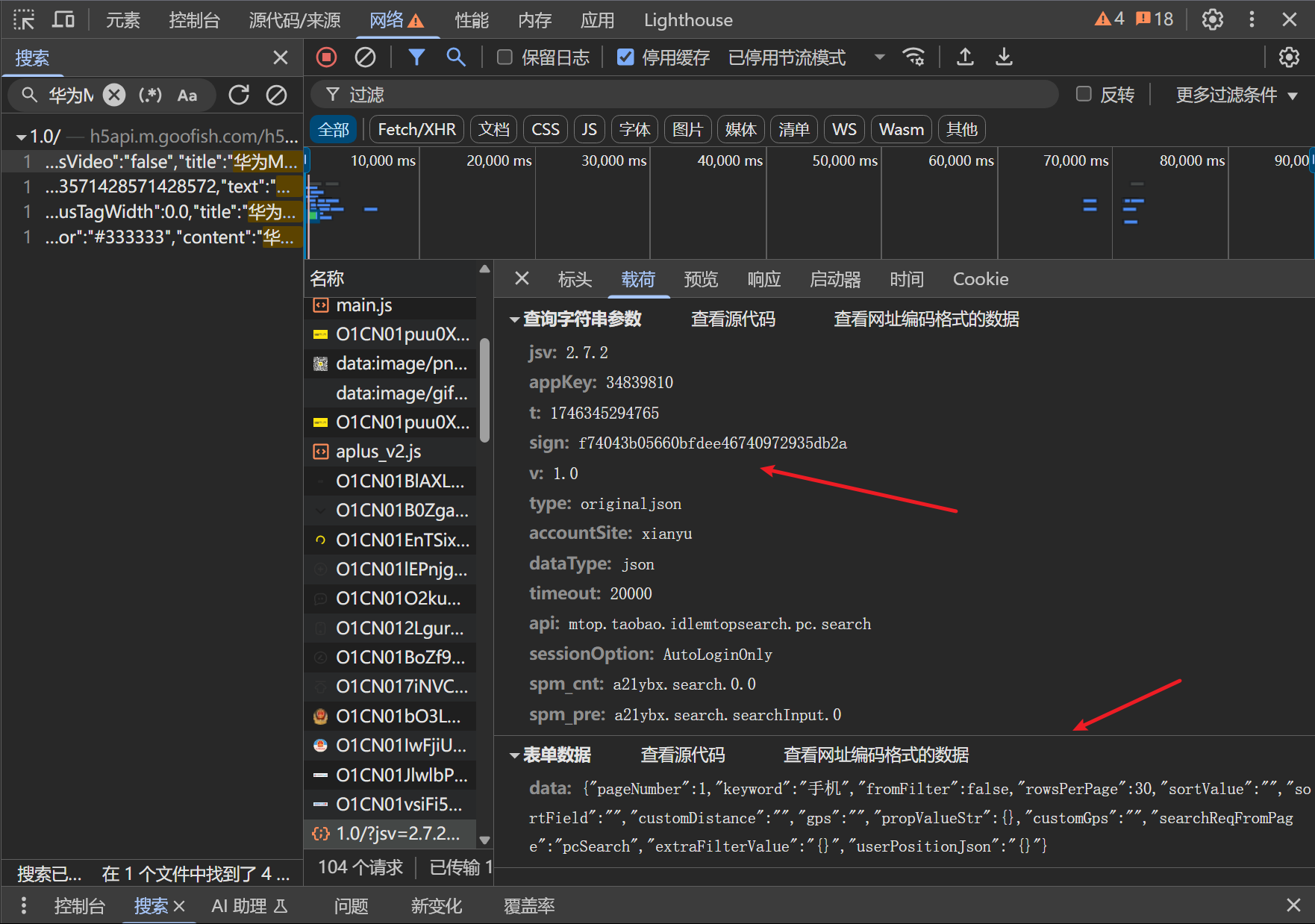The image size is (1315, 924).
Task: Click the export HAR download icon
Action: (x=1004, y=57)
